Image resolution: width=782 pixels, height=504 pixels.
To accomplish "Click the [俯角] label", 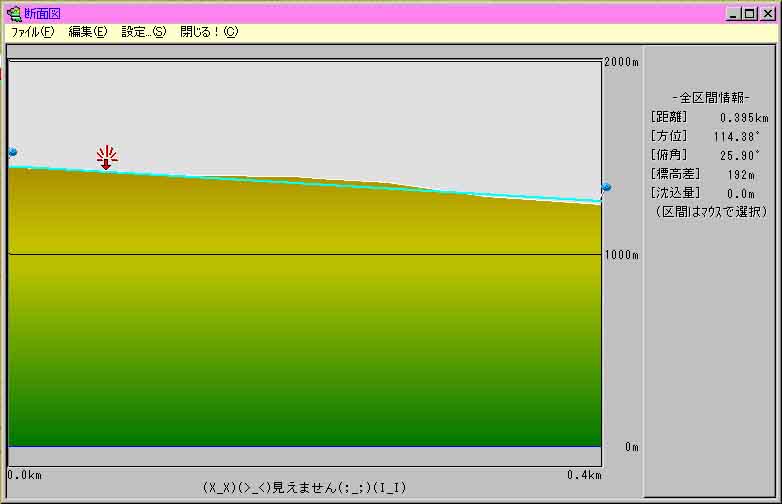I will (669, 155).
